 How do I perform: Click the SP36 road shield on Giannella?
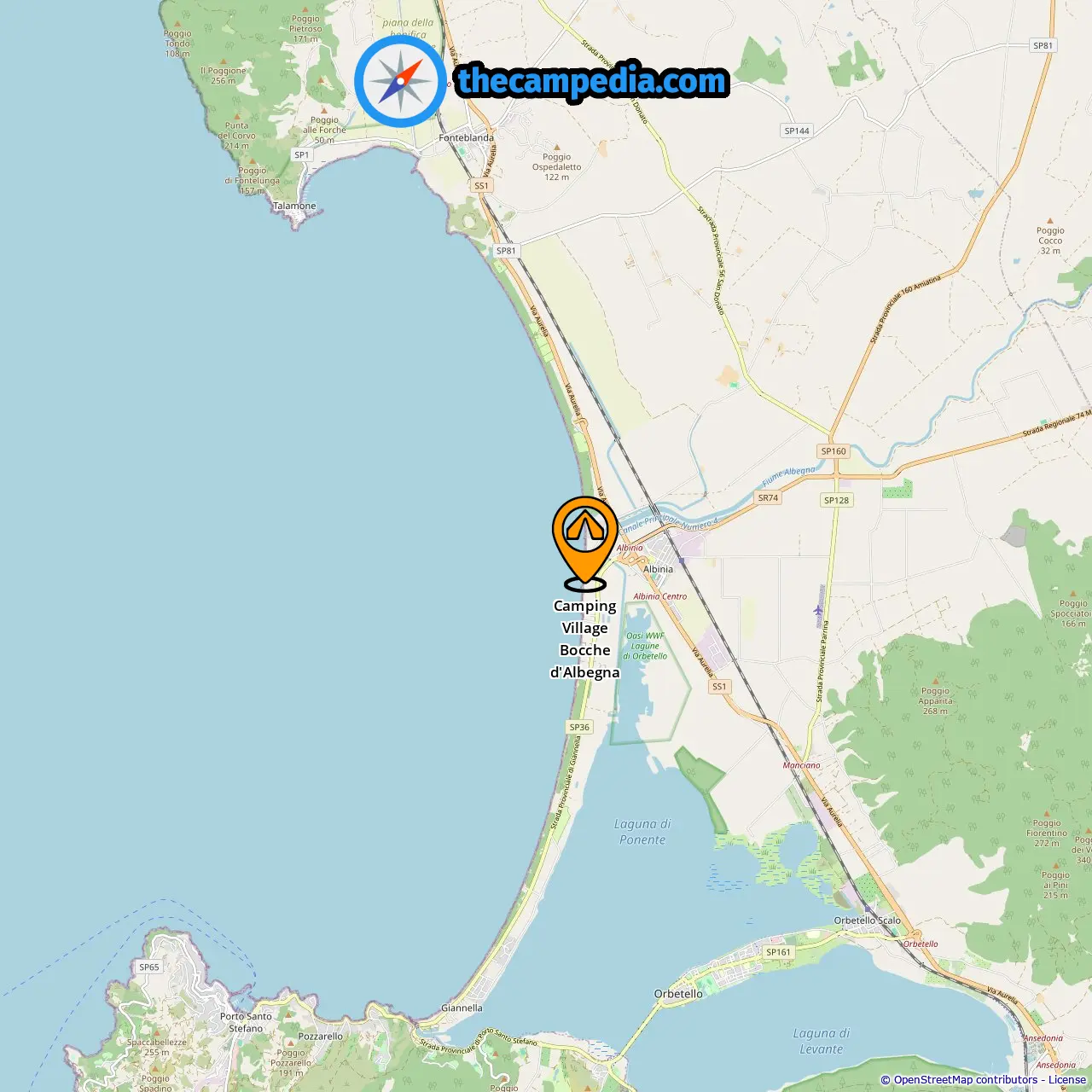(579, 727)
